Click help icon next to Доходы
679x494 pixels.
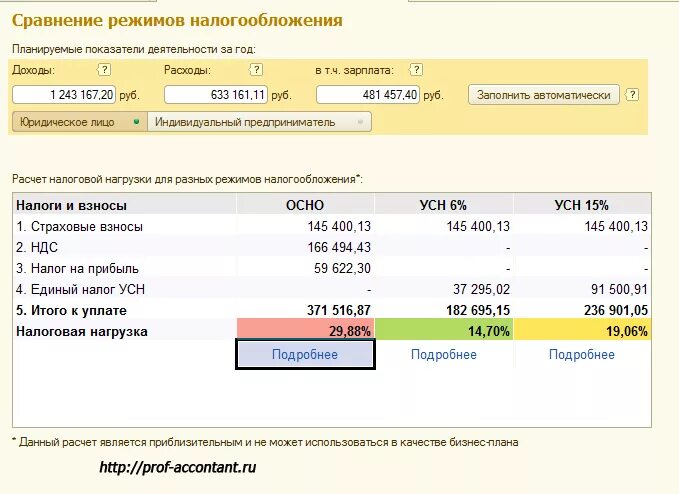click(x=104, y=70)
